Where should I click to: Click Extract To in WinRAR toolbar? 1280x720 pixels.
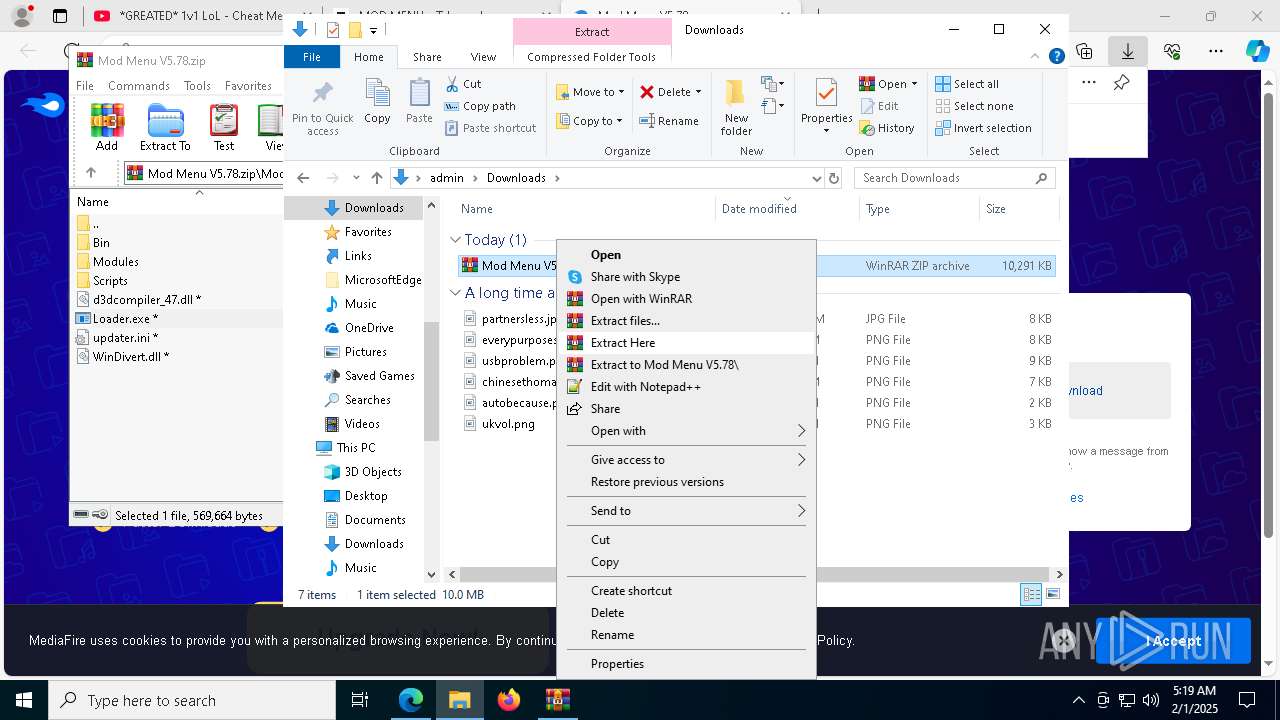tap(165, 128)
